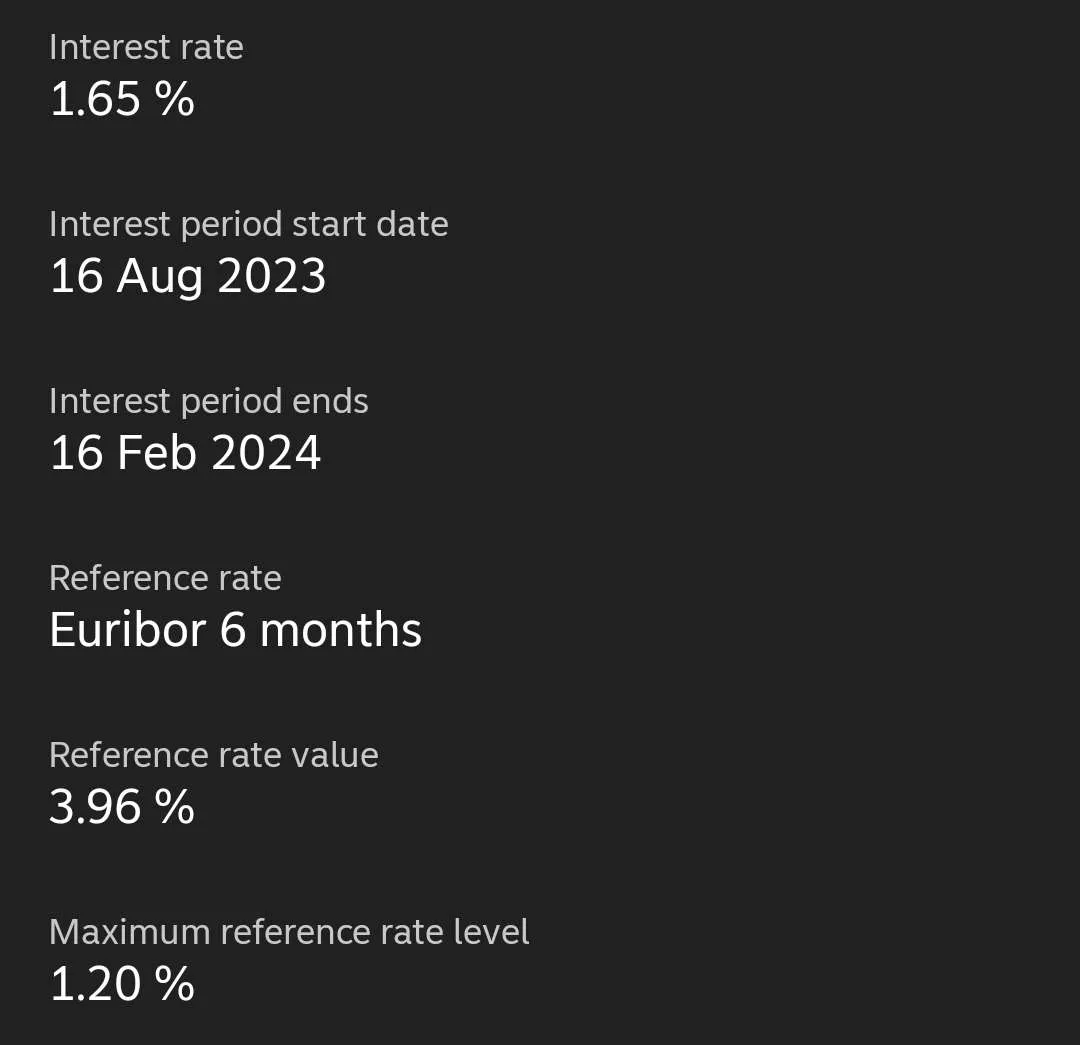Click the year 2024 in end date
Image resolution: width=1080 pixels, height=1045 pixels.
tap(266, 454)
